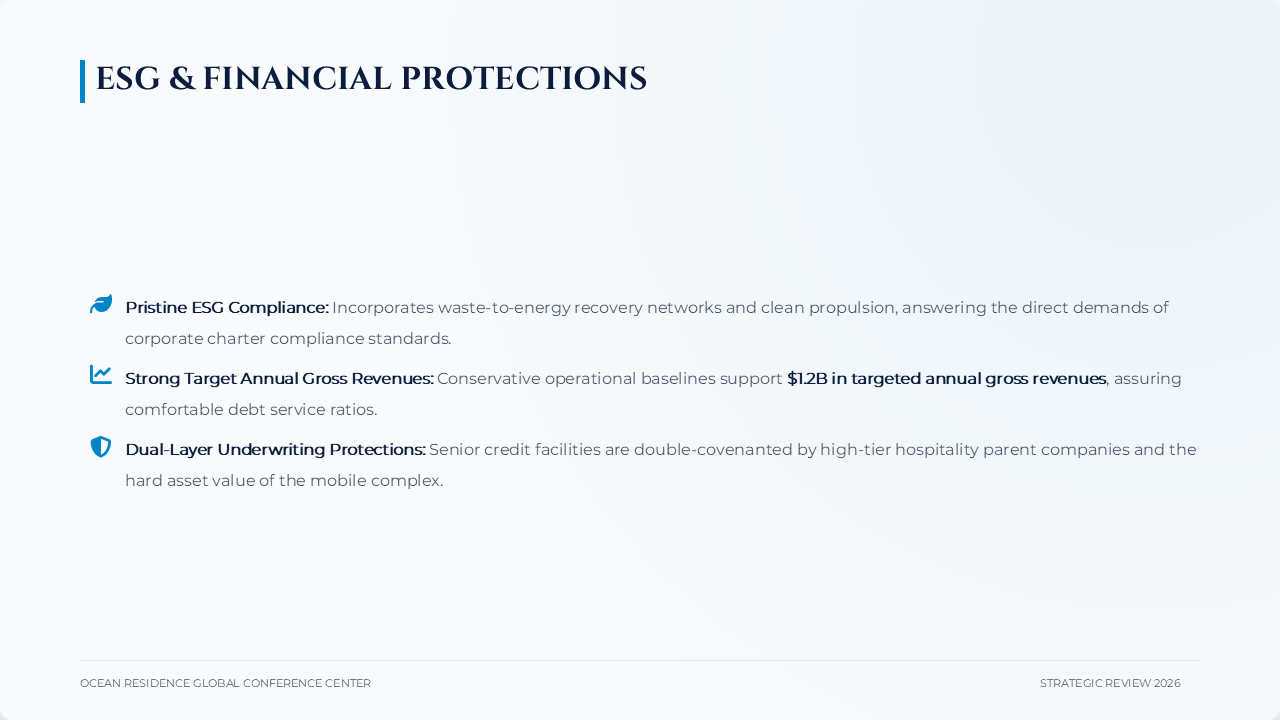Click the high-tier hospitality parent companies phrase

[975, 450]
